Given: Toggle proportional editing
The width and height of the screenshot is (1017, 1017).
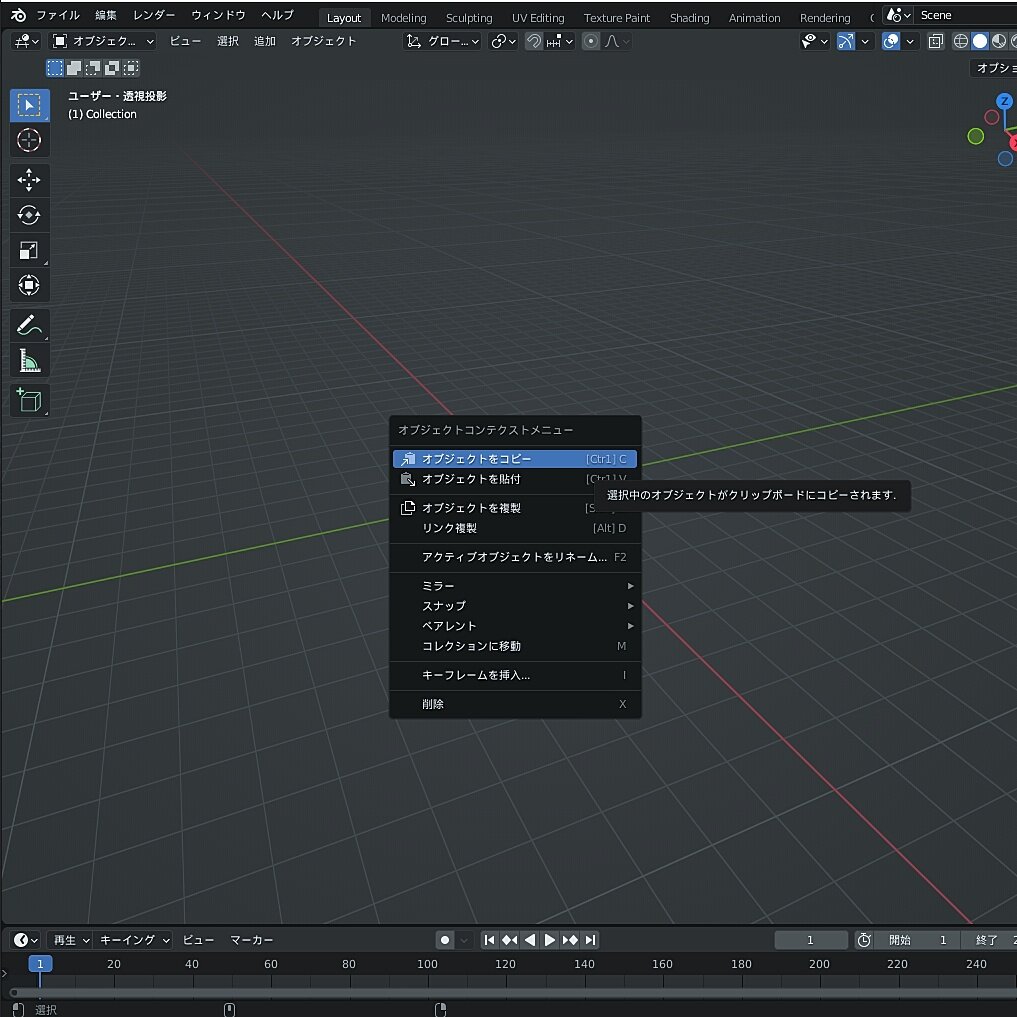Looking at the screenshot, I should point(591,42).
